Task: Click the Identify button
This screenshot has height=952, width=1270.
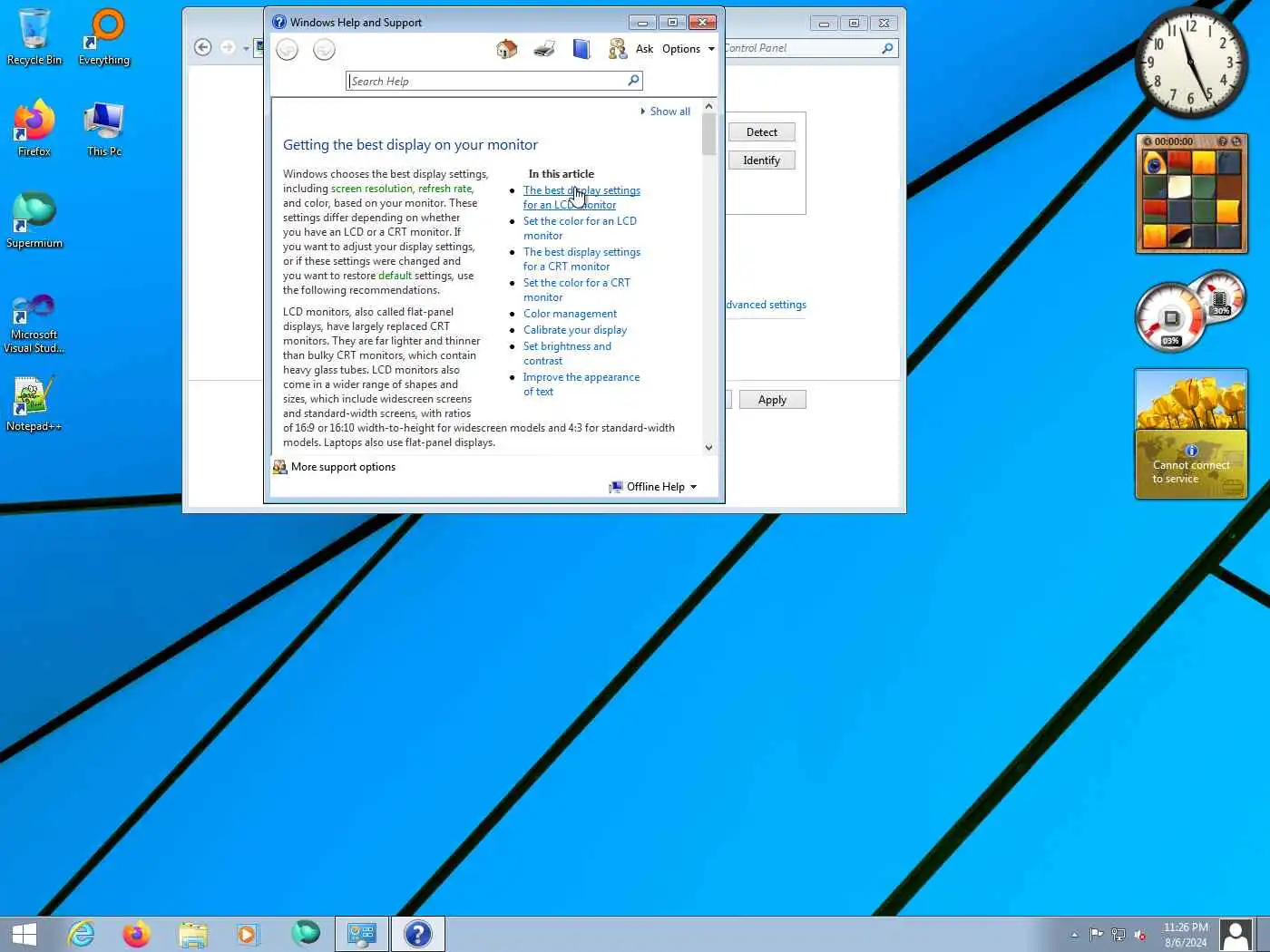Action: 762,160
